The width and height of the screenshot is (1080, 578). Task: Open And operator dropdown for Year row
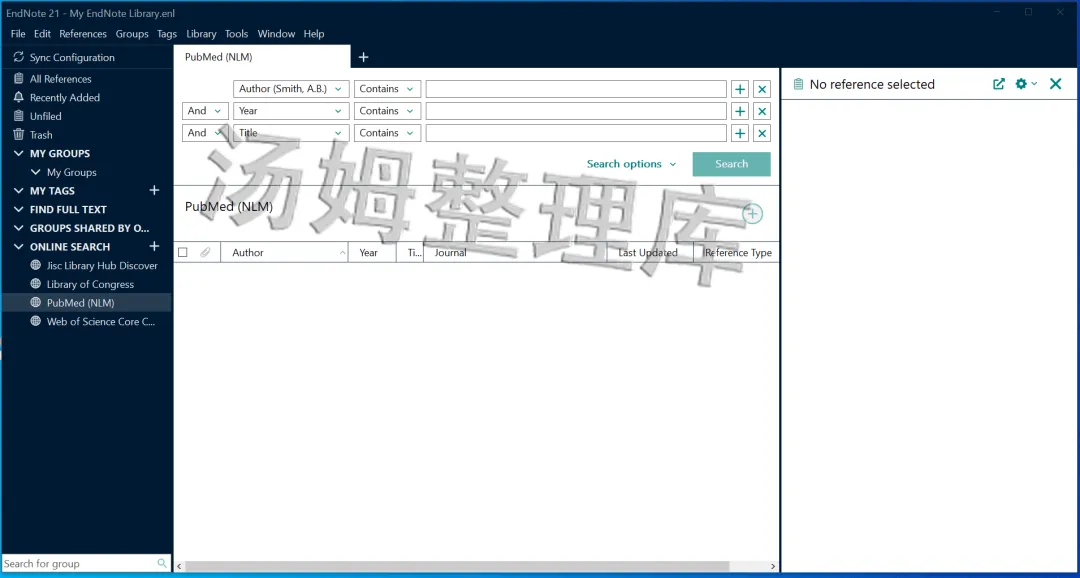point(205,111)
